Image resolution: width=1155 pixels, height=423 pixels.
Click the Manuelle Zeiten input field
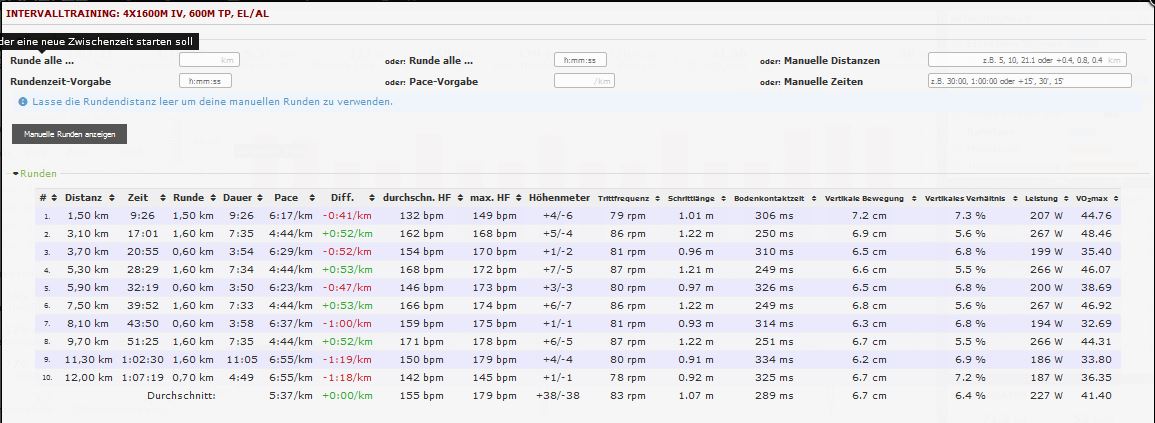1029,81
